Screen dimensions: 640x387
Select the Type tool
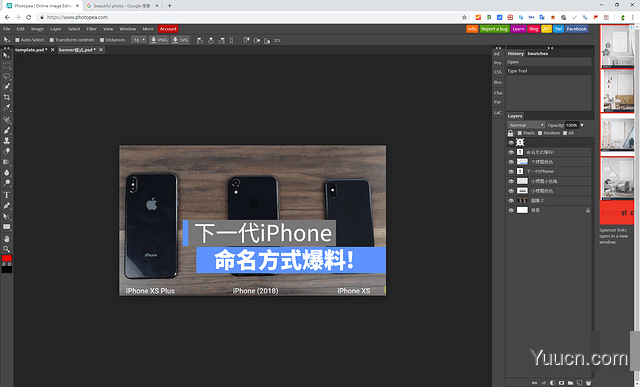pyautogui.click(x=7, y=195)
